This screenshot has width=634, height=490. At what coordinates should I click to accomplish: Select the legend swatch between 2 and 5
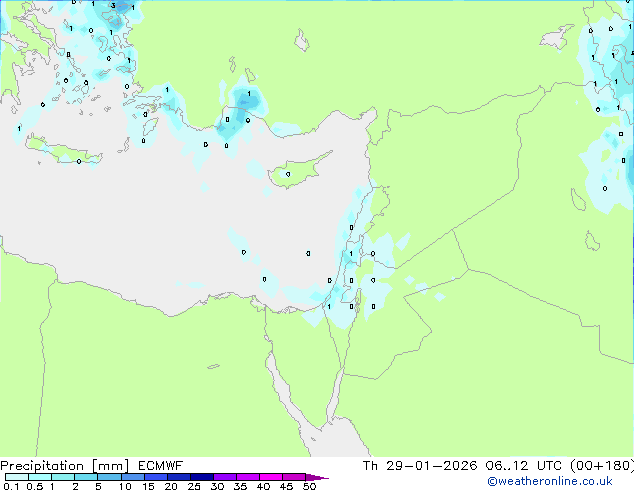click(x=86, y=477)
